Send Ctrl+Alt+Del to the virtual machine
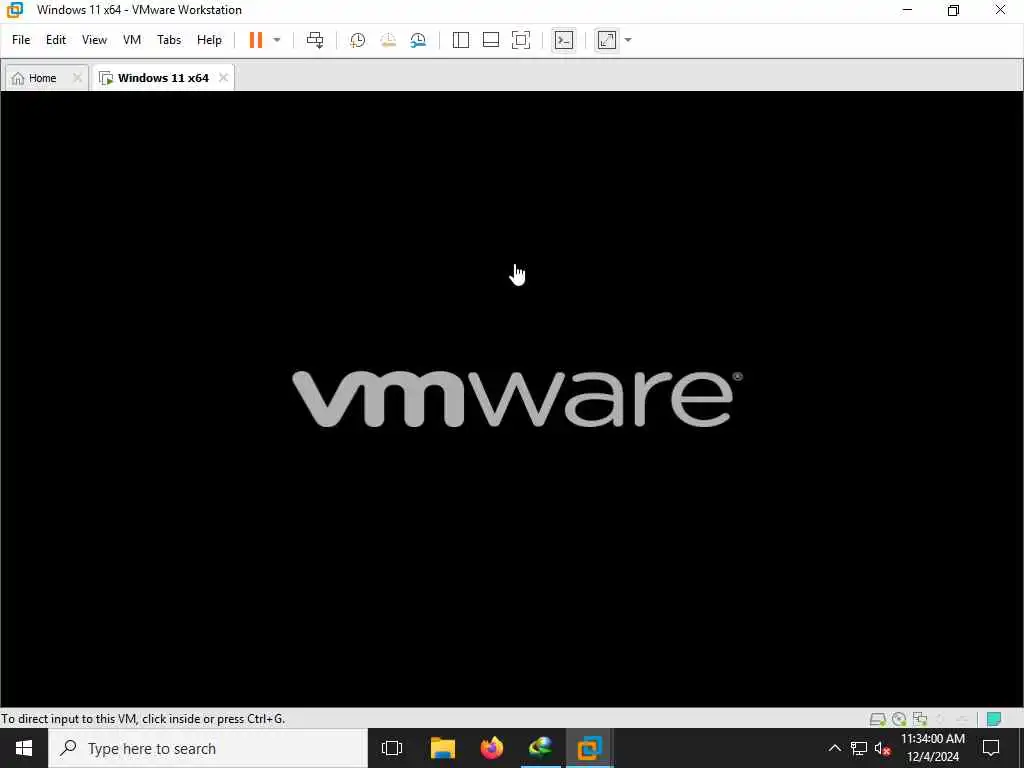The image size is (1024, 768). (315, 40)
